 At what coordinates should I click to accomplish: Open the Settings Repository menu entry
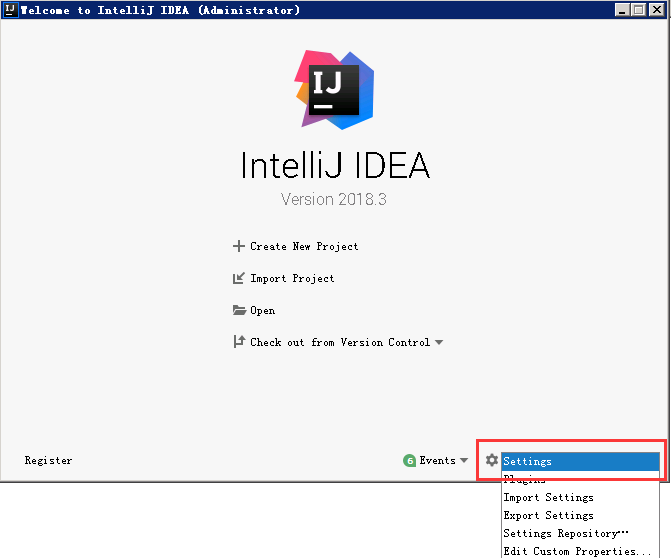pyautogui.click(x=580, y=533)
